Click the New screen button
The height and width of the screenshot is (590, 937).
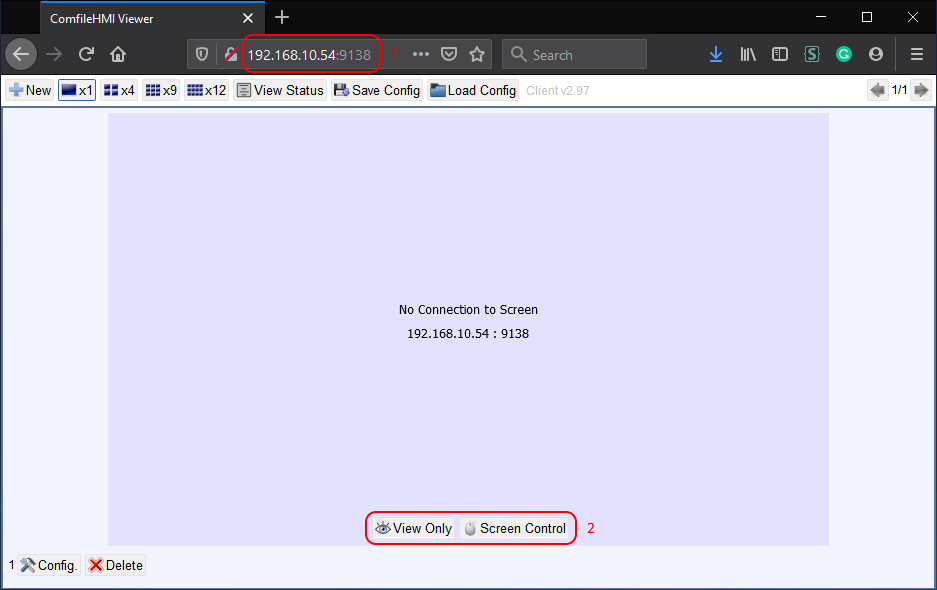click(30, 90)
